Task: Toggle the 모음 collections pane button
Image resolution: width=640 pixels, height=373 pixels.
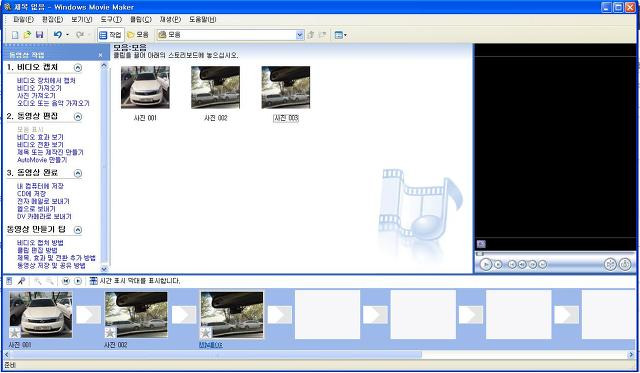Action: [138, 35]
